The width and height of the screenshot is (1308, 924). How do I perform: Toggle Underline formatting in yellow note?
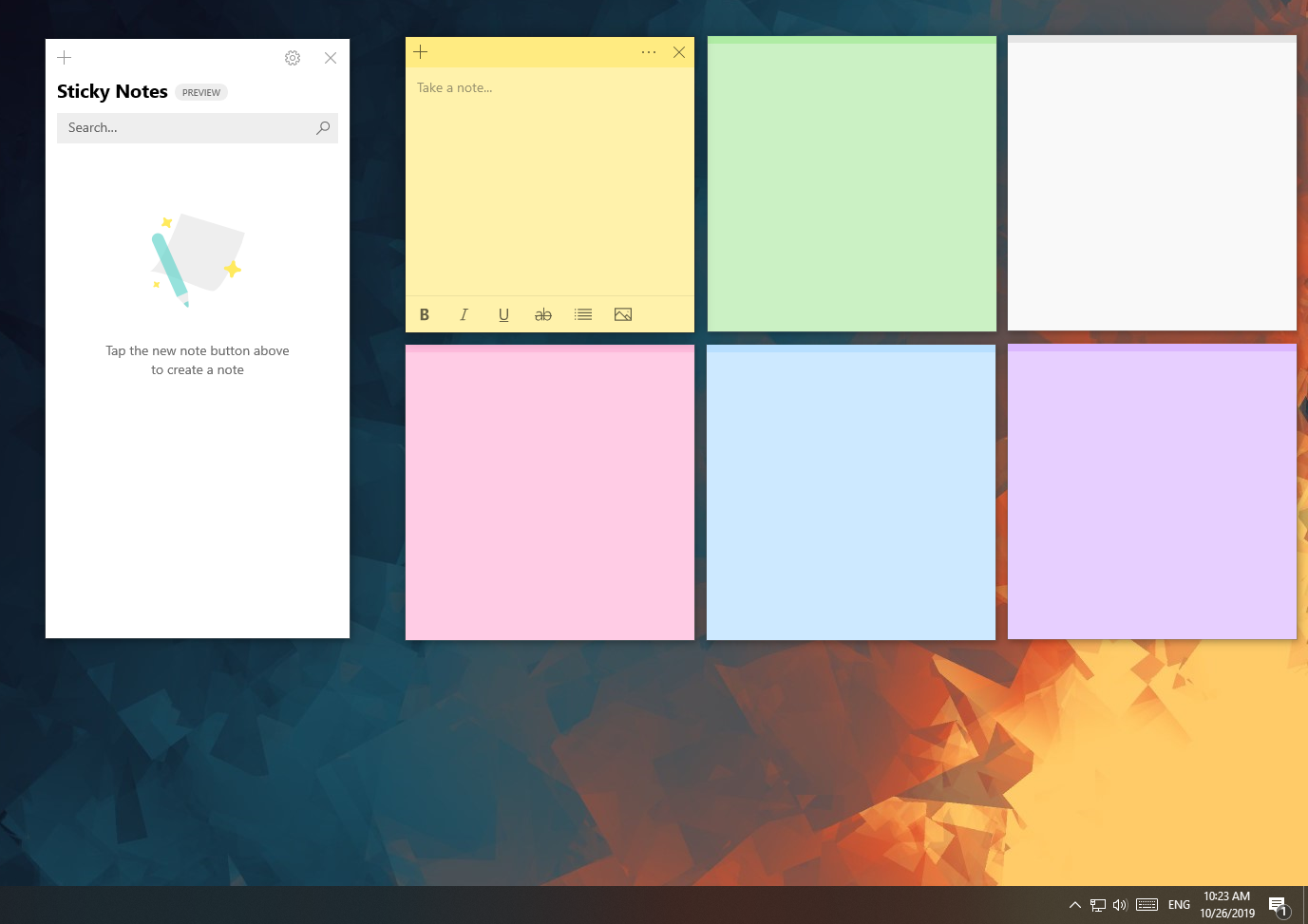503,315
